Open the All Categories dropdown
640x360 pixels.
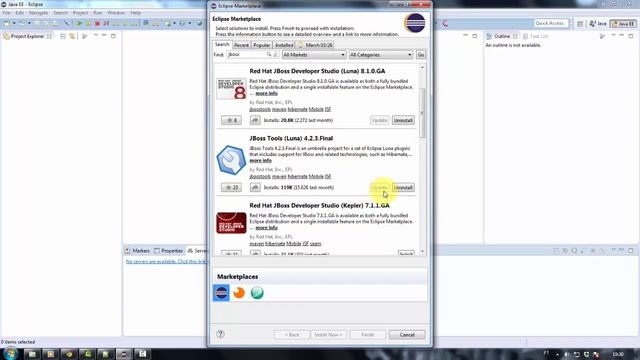coord(380,55)
